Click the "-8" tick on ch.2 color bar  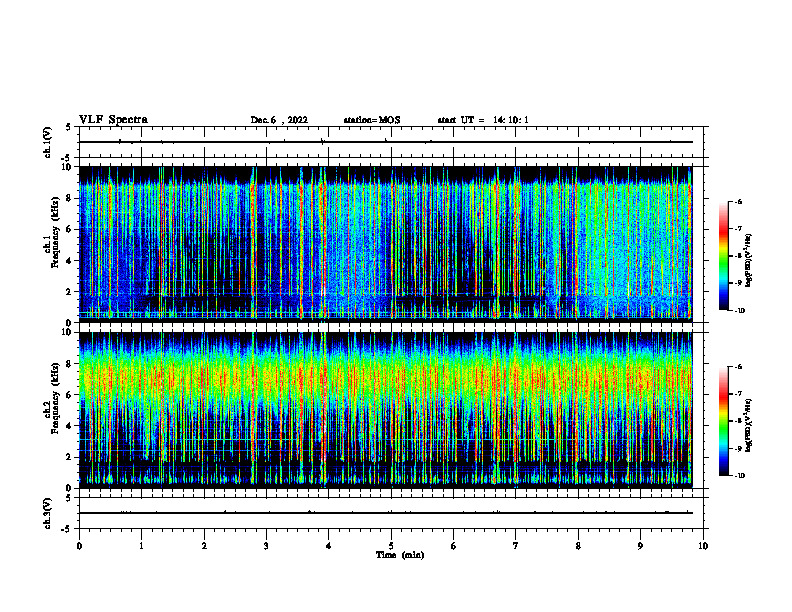coord(739,421)
